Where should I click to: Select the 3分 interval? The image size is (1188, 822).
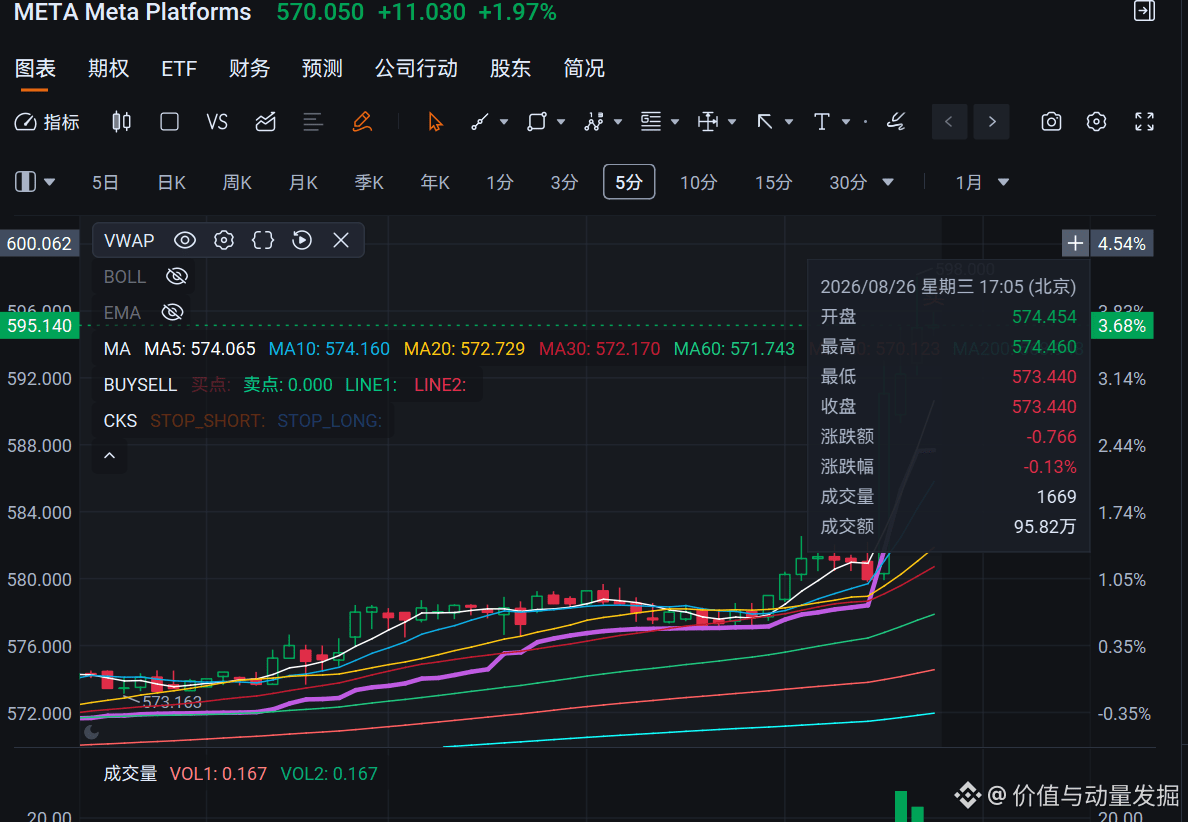click(x=564, y=183)
